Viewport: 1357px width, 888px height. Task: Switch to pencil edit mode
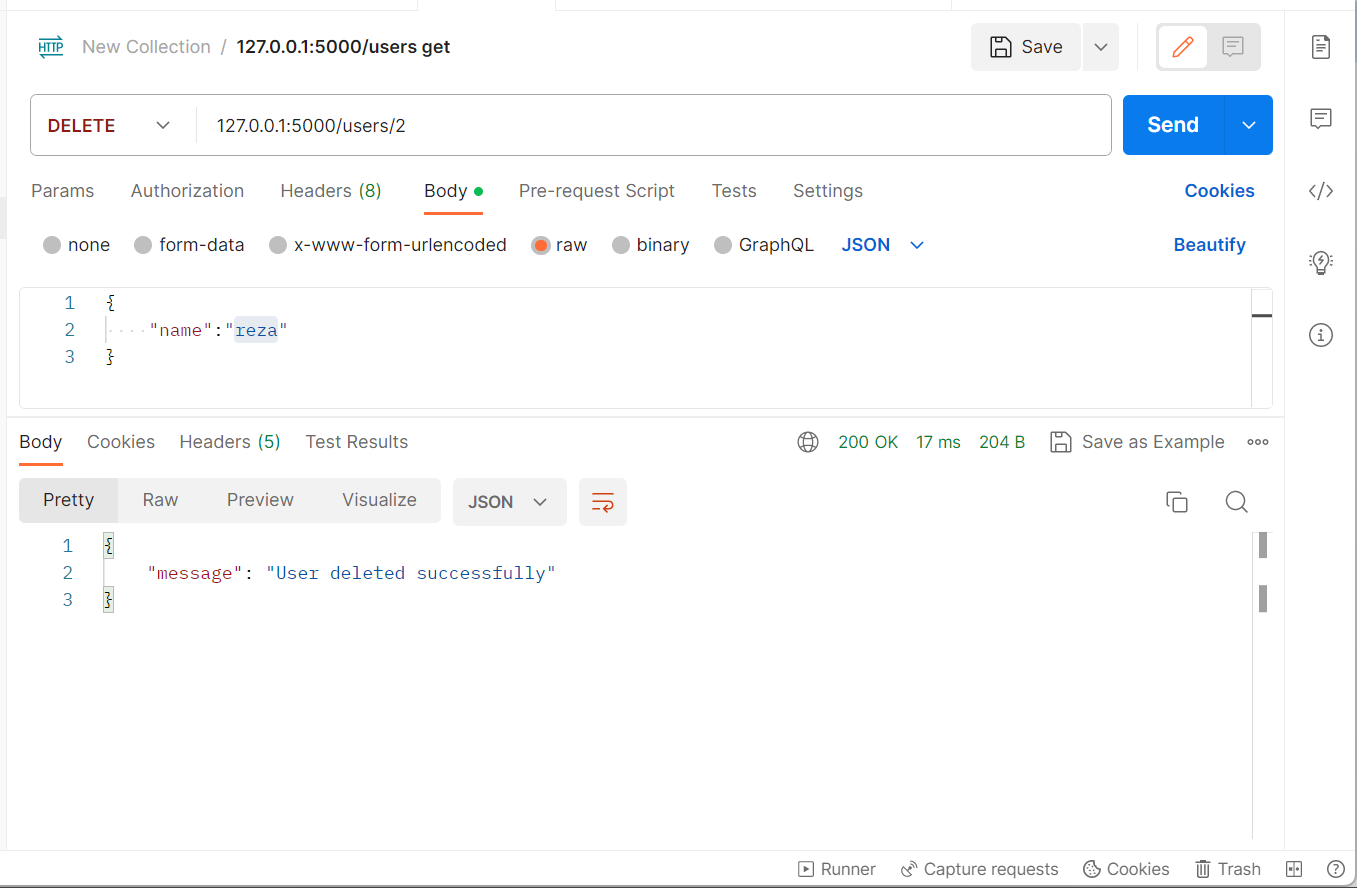(x=1183, y=47)
